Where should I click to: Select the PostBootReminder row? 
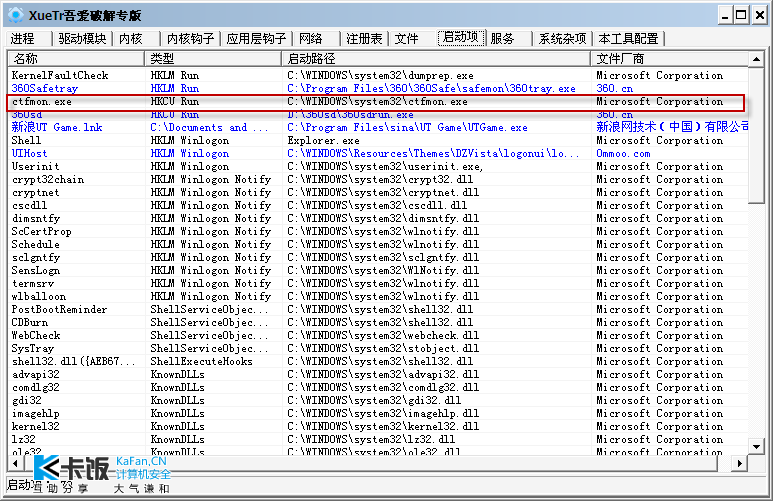click(378, 309)
